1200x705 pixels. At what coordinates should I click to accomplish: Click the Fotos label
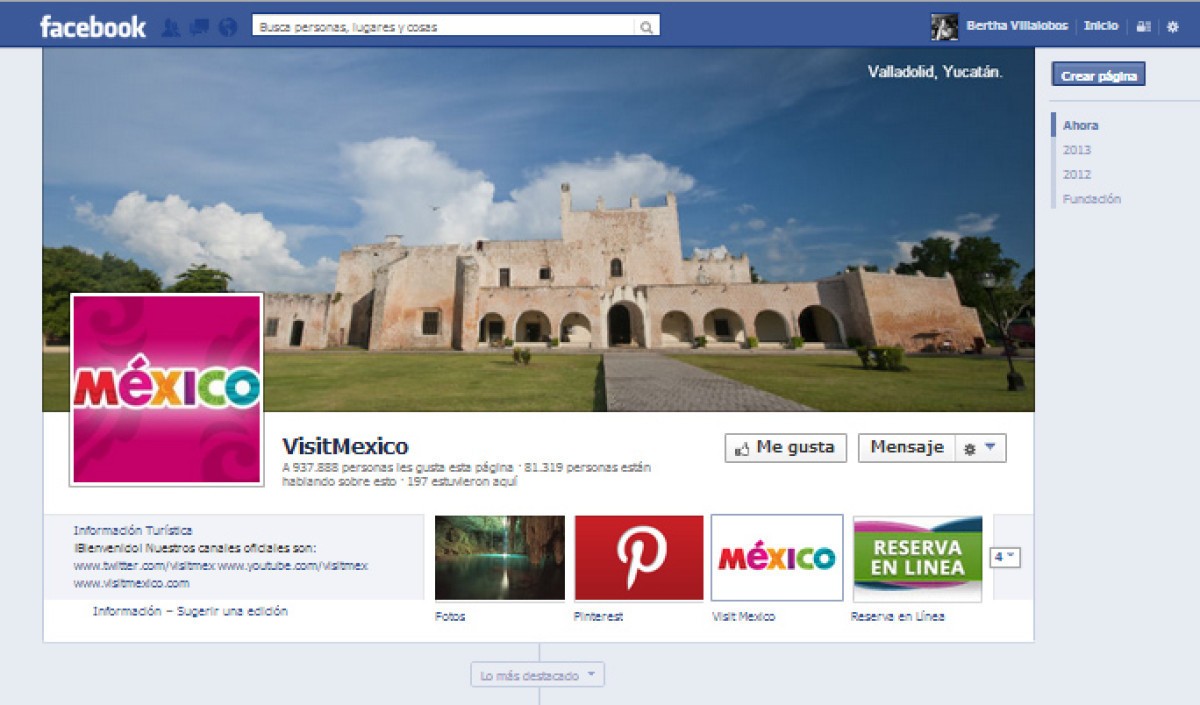450,617
